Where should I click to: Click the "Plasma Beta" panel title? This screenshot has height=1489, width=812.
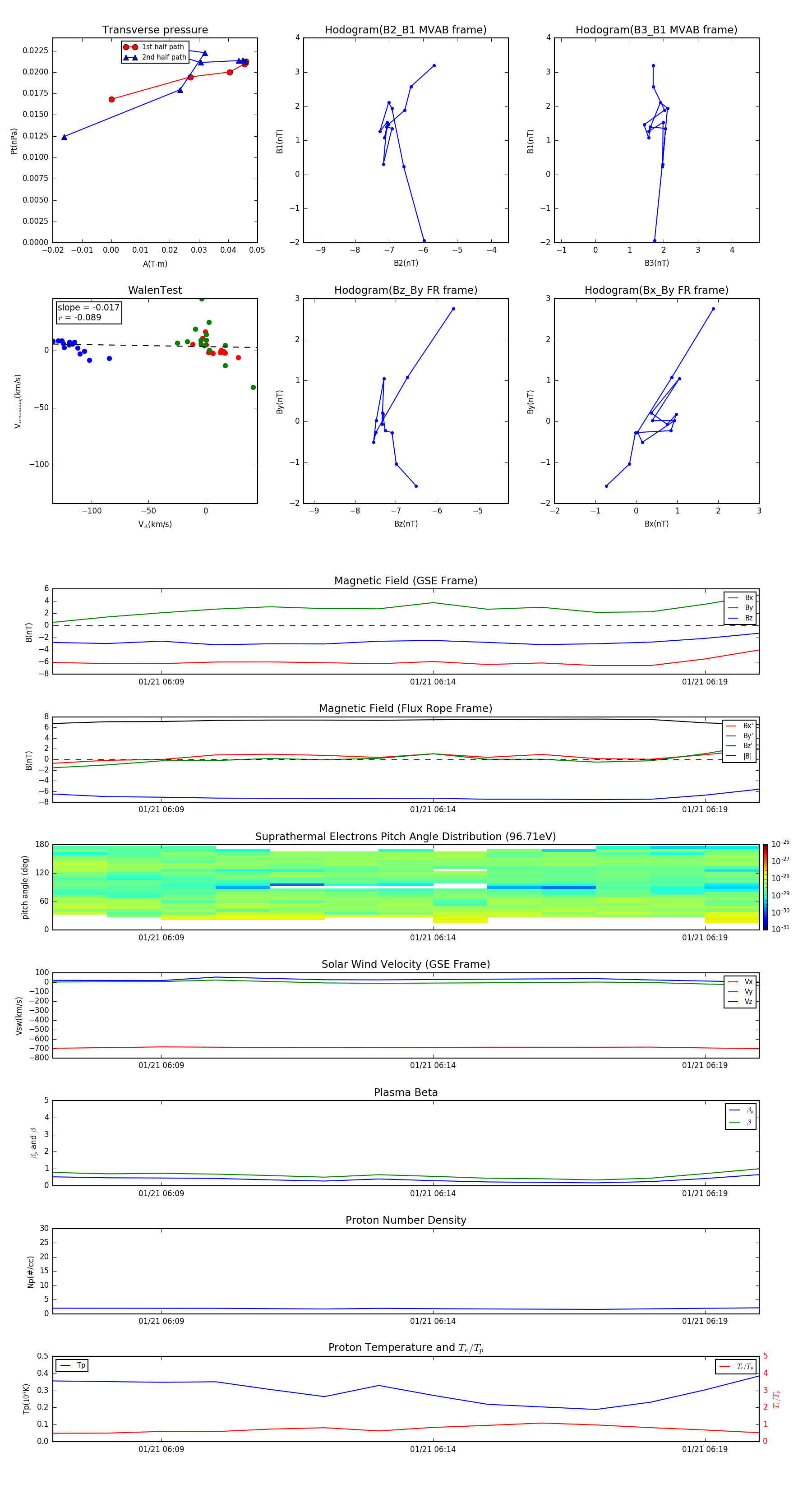click(406, 1092)
